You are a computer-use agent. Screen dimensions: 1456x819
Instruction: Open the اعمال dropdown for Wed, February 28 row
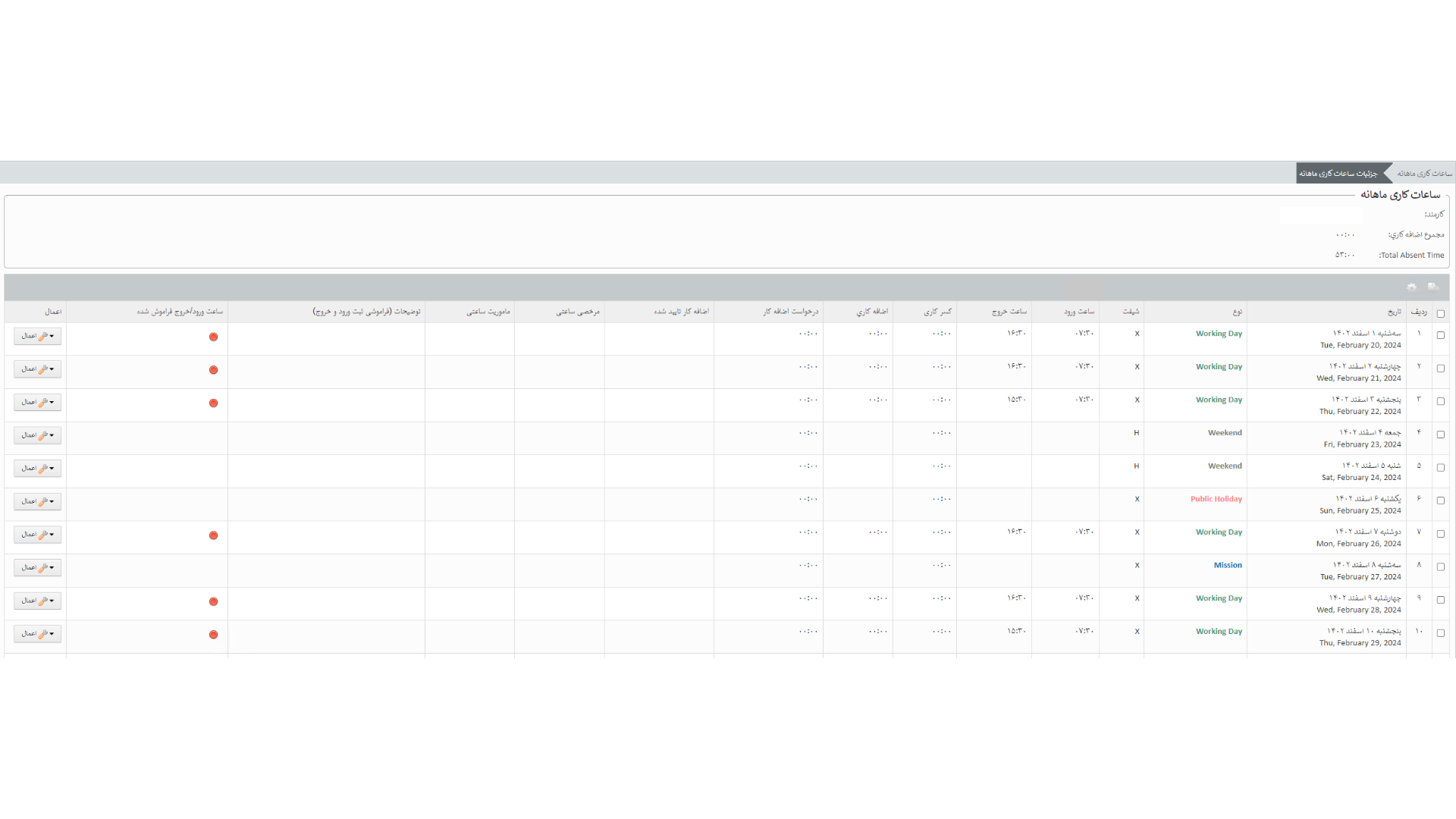click(x=37, y=601)
